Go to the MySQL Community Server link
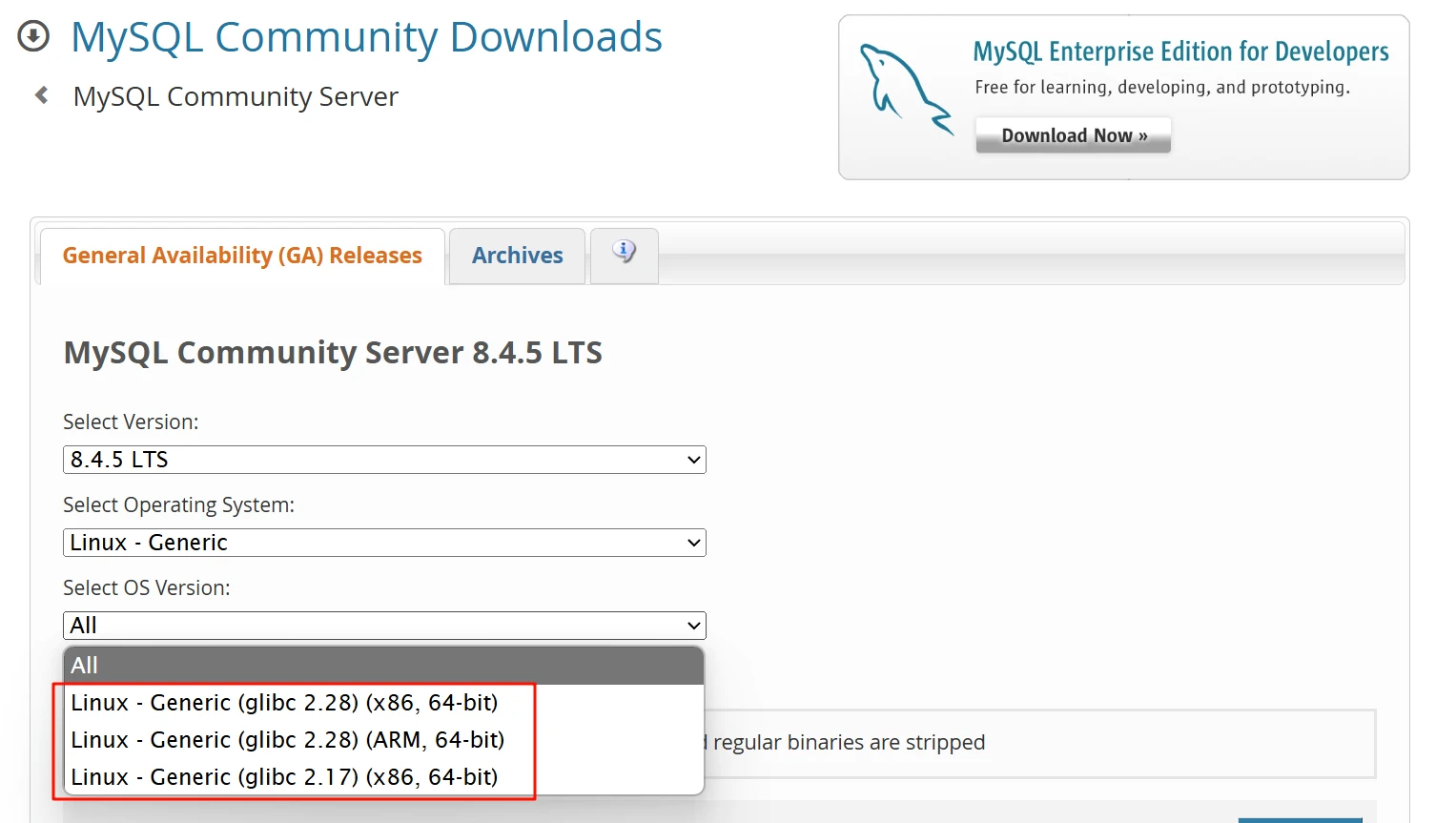Image resolution: width=1456 pixels, height=823 pixels. pyautogui.click(x=236, y=97)
